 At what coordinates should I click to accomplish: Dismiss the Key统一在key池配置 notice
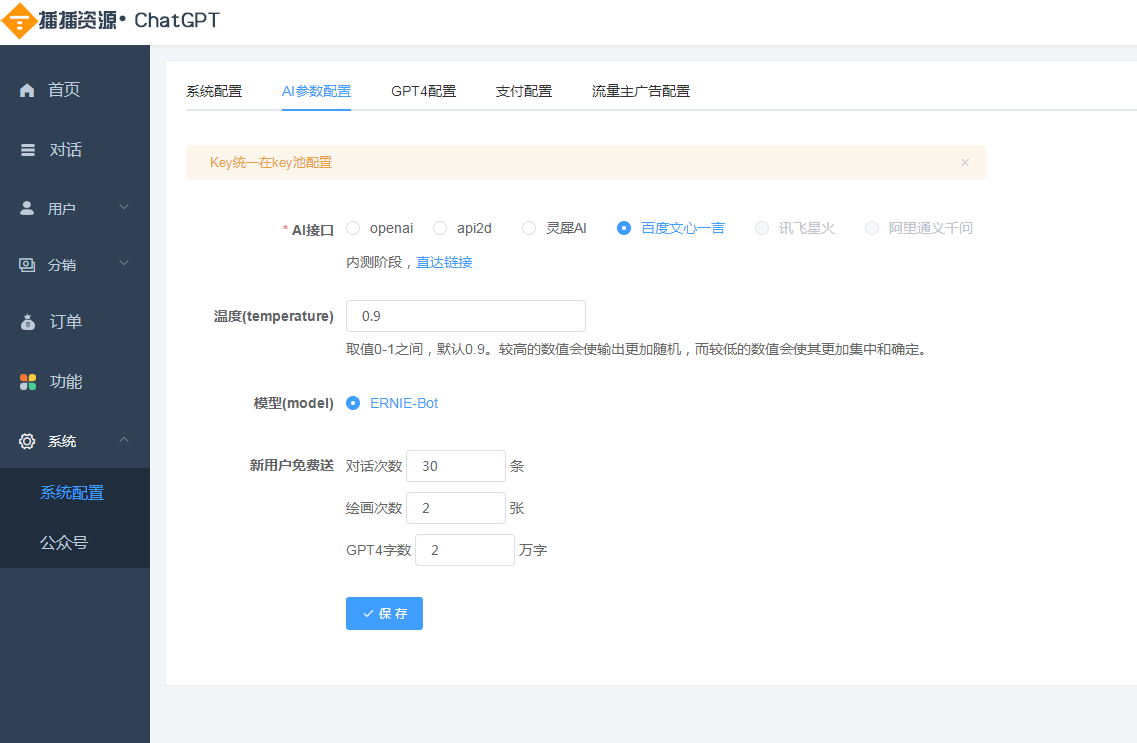click(x=964, y=162)
